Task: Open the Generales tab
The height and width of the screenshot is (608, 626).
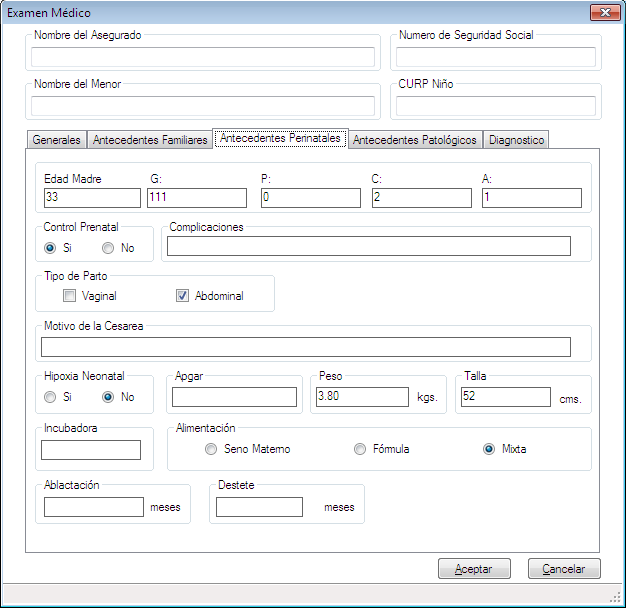Action: pos(56,140)
